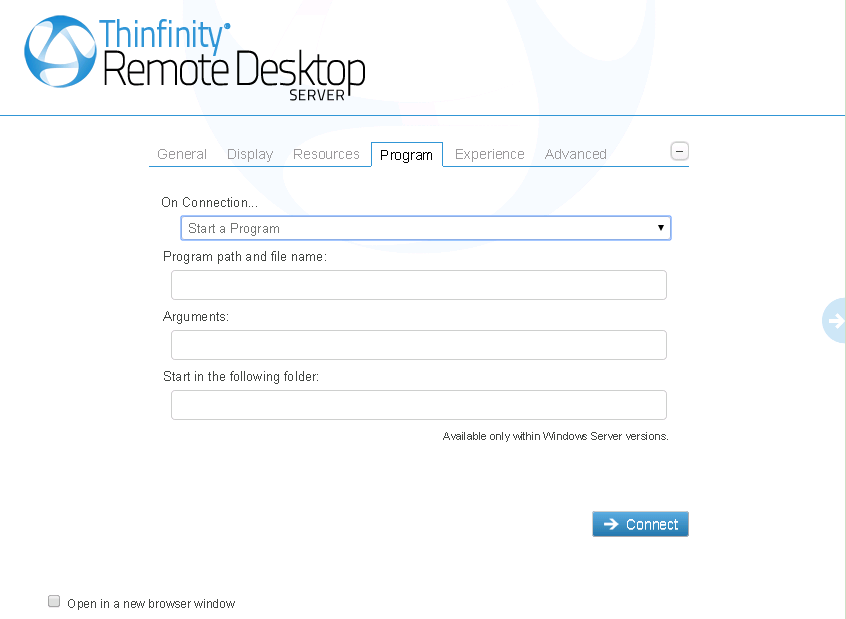Viewport: 846px width, 619px height.
Task: Click the 'Available only within Windows Server versions.' note
Action: (x=555, y=436)
